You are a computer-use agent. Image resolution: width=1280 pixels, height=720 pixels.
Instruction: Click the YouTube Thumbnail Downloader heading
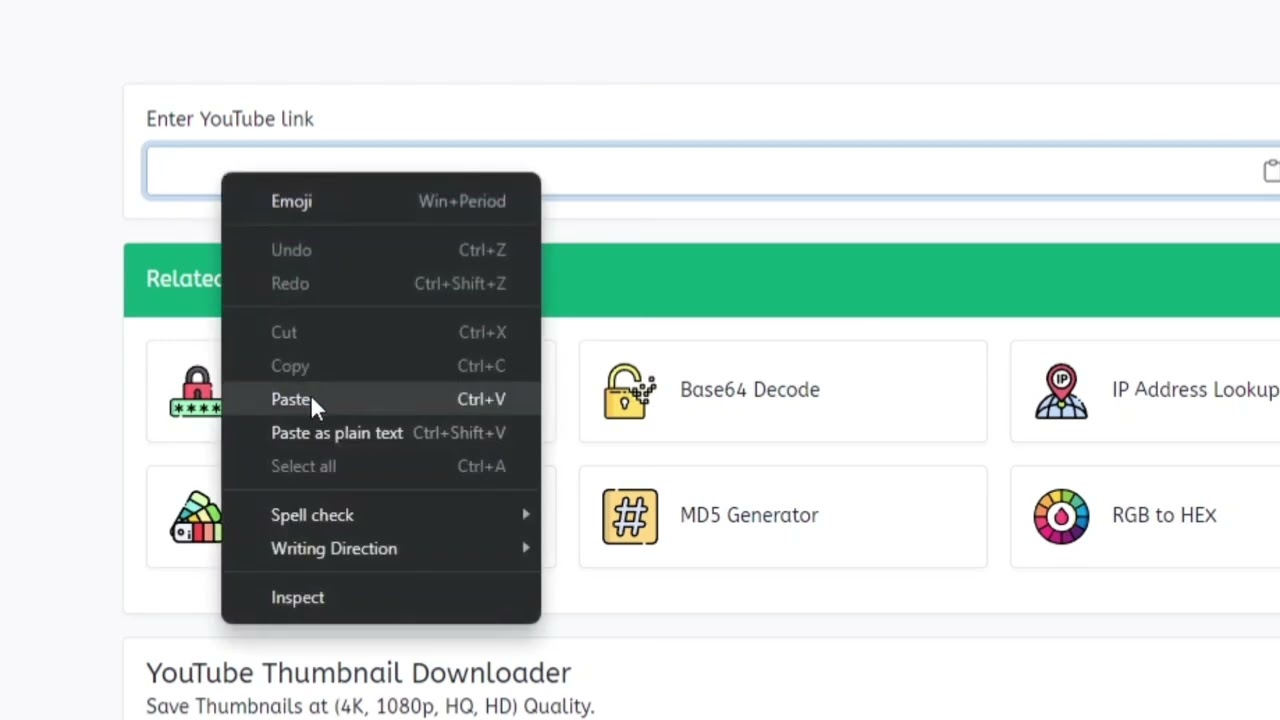[358, 672]
